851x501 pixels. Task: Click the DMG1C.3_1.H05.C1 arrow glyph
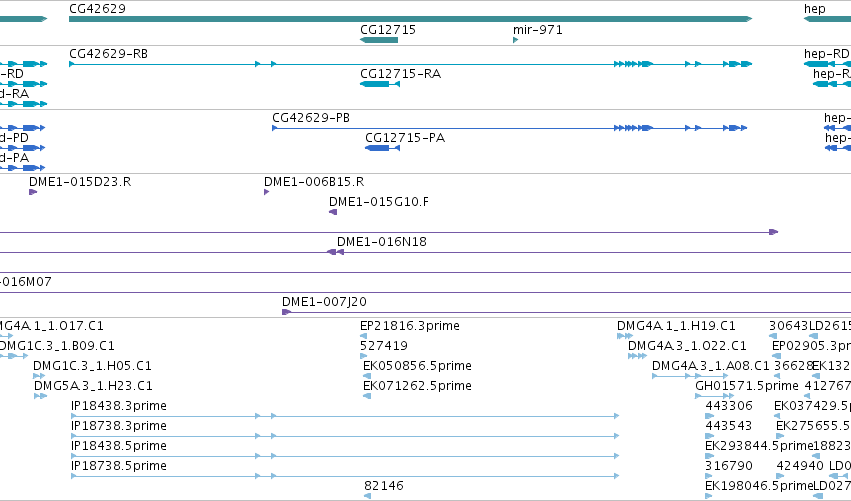point(39,376)
